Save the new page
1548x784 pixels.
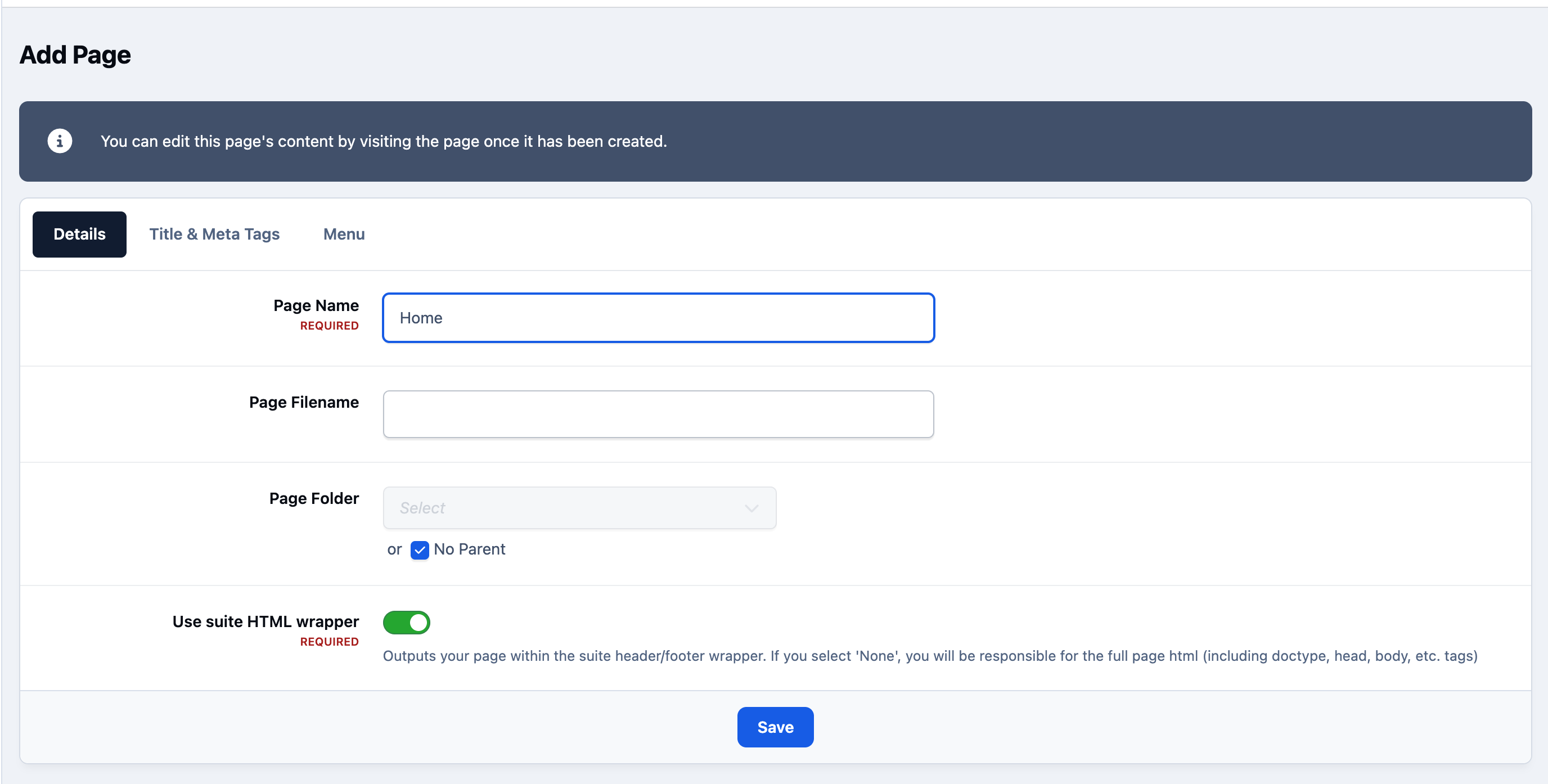click(775, 727)
